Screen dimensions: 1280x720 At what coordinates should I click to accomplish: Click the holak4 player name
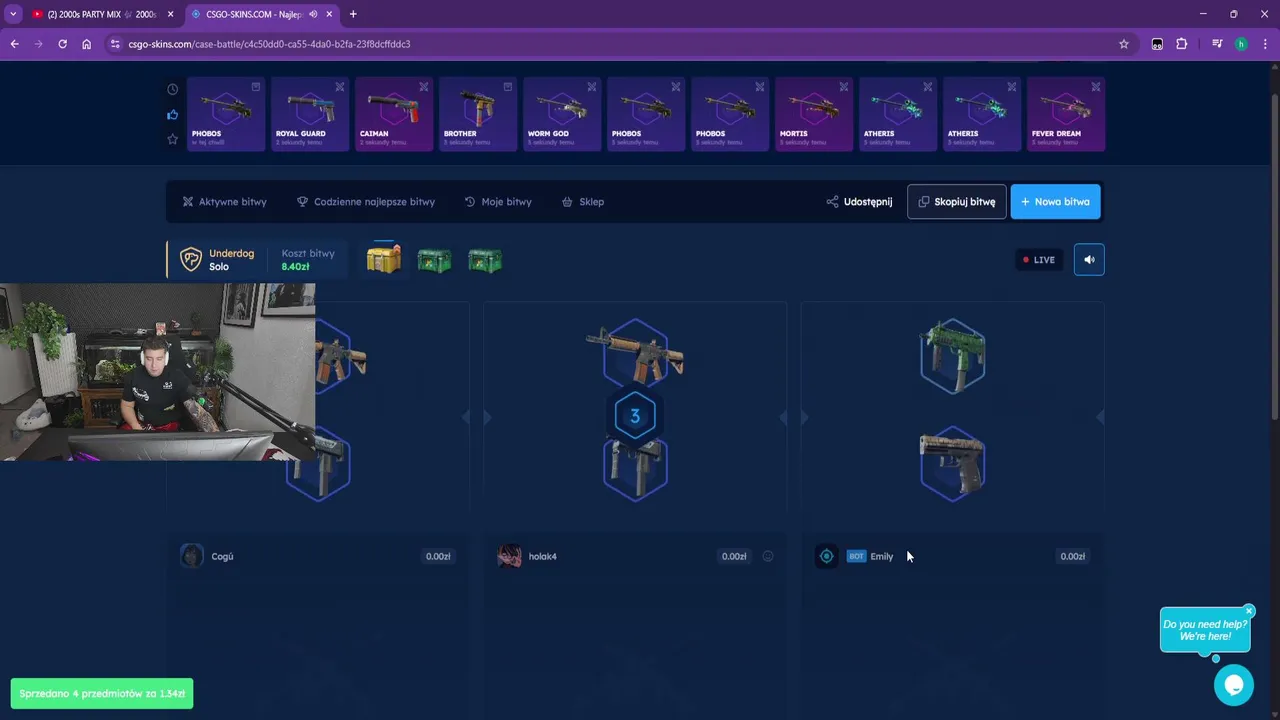(x=543, y=556)
